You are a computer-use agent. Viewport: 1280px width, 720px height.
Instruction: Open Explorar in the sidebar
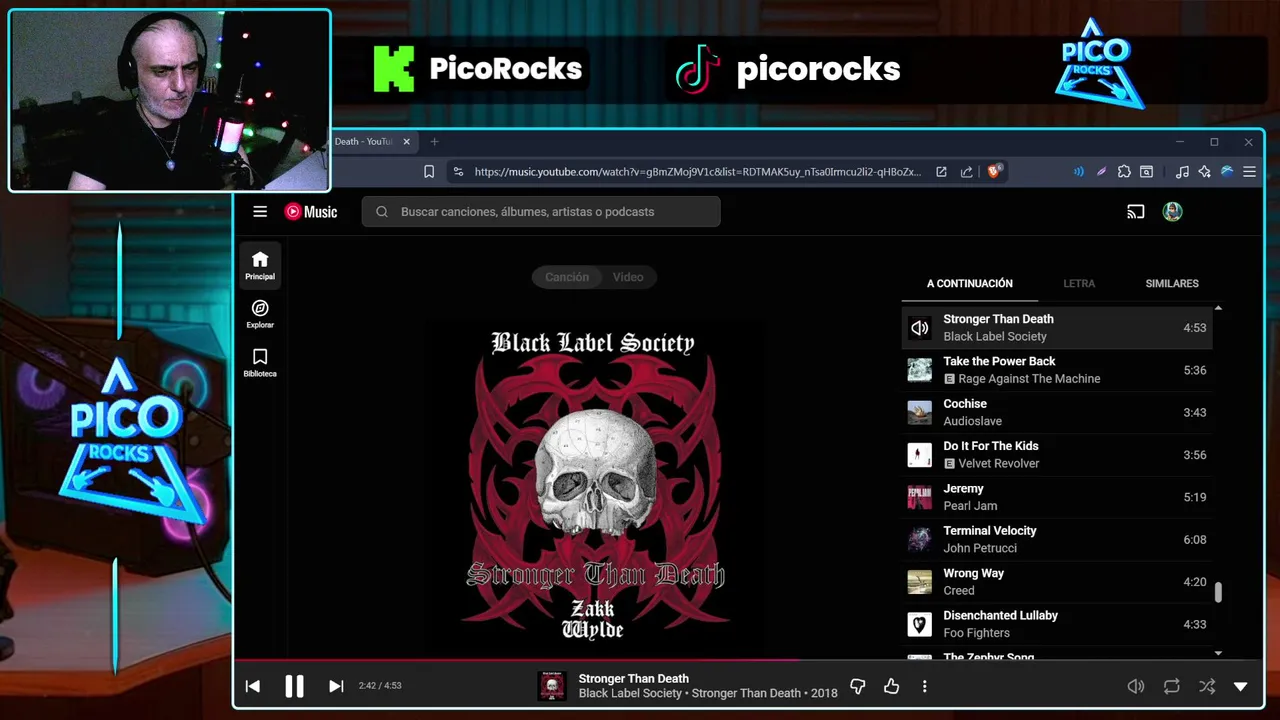pos(260,314)
